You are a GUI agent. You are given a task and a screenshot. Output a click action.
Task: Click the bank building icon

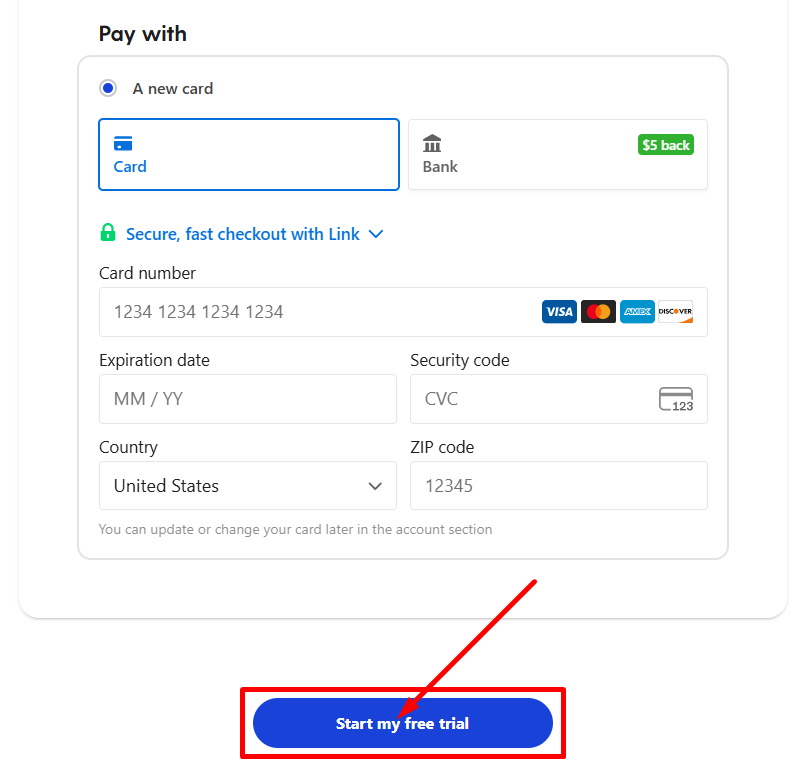[x=432, y=143]
